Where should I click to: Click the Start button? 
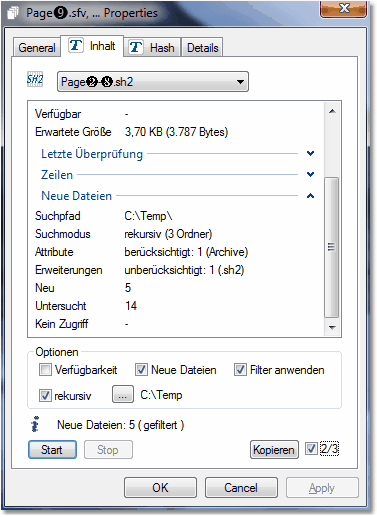coord(52,450)
